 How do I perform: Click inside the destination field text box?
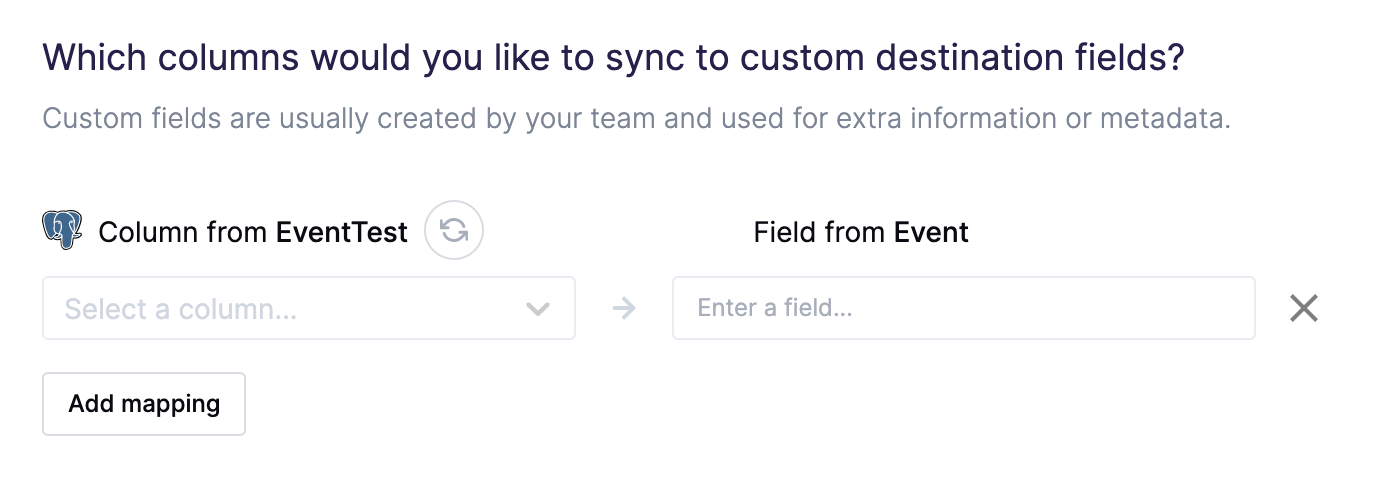[x=964, y=308]
